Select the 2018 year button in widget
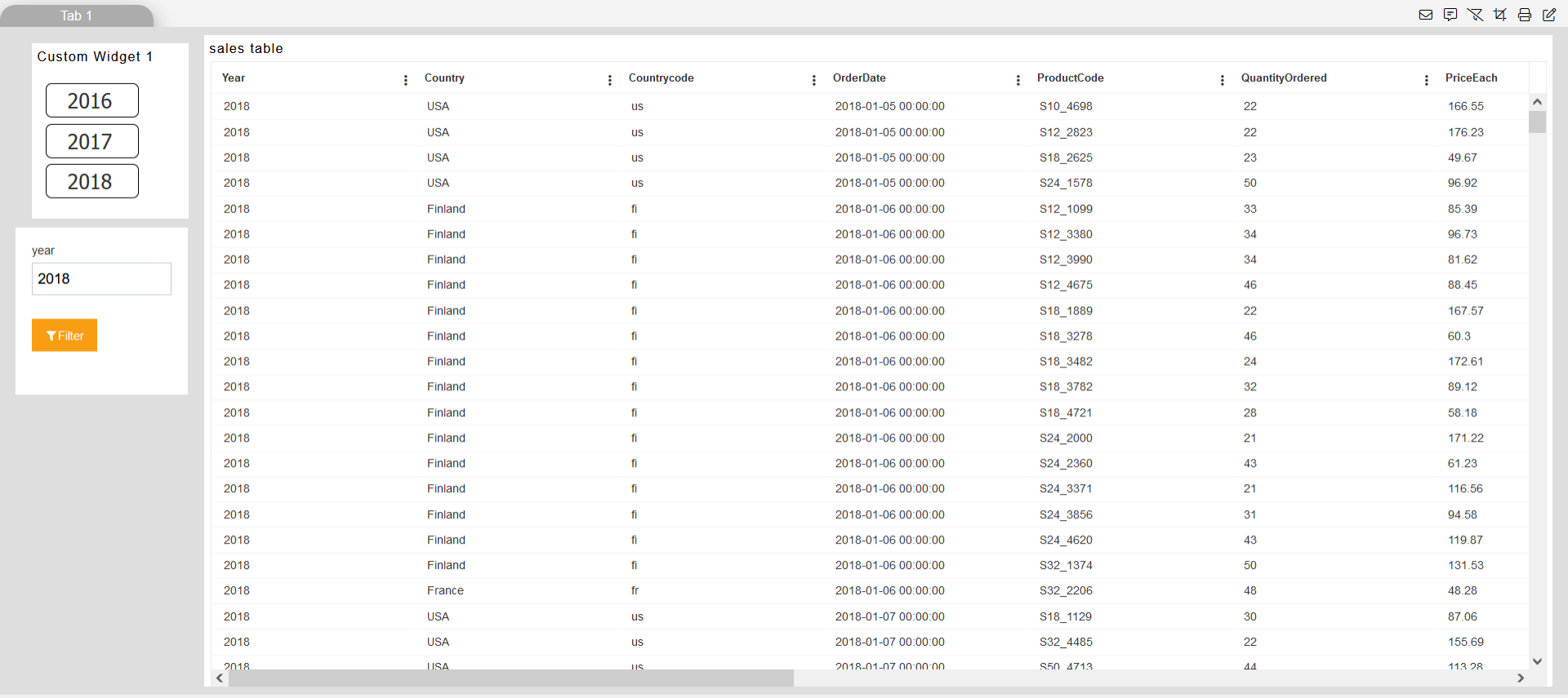Screen dimensions: 1568x698 click(92, 181)
